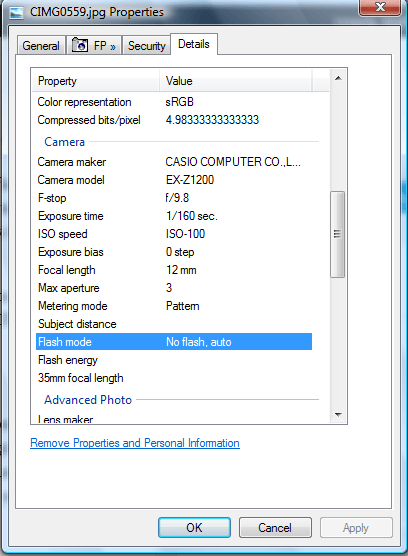Select the Camera maker row
This screenshot has height=556, width=408.
coord(174,162)
